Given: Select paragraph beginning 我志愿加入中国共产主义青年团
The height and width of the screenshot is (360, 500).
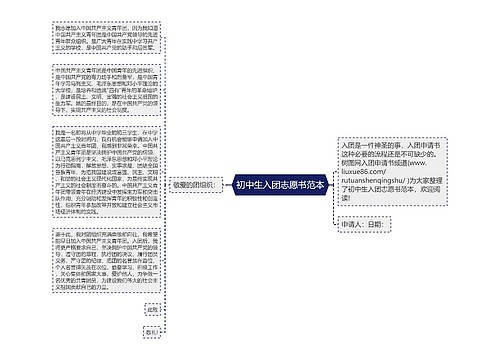Looking at the screenshot, I should (107, 38).
